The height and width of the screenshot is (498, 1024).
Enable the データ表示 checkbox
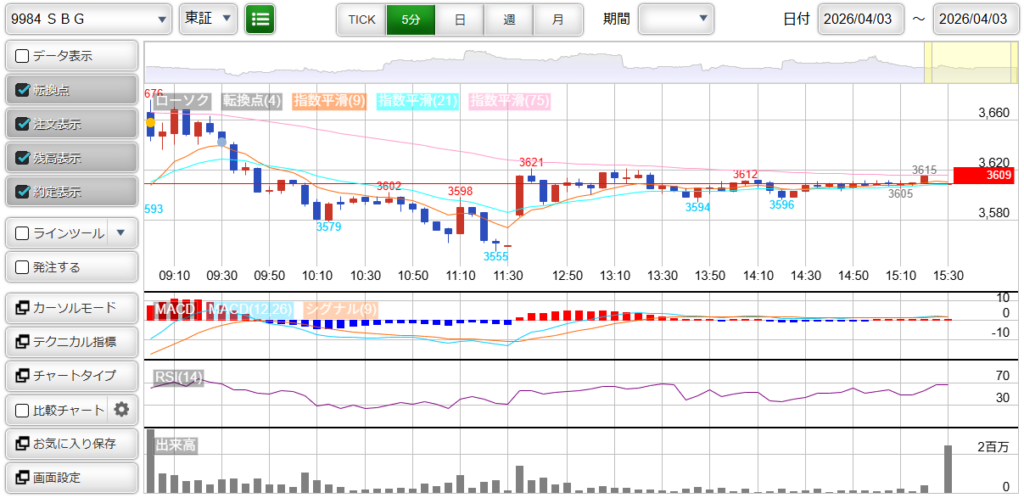[23, 56]
